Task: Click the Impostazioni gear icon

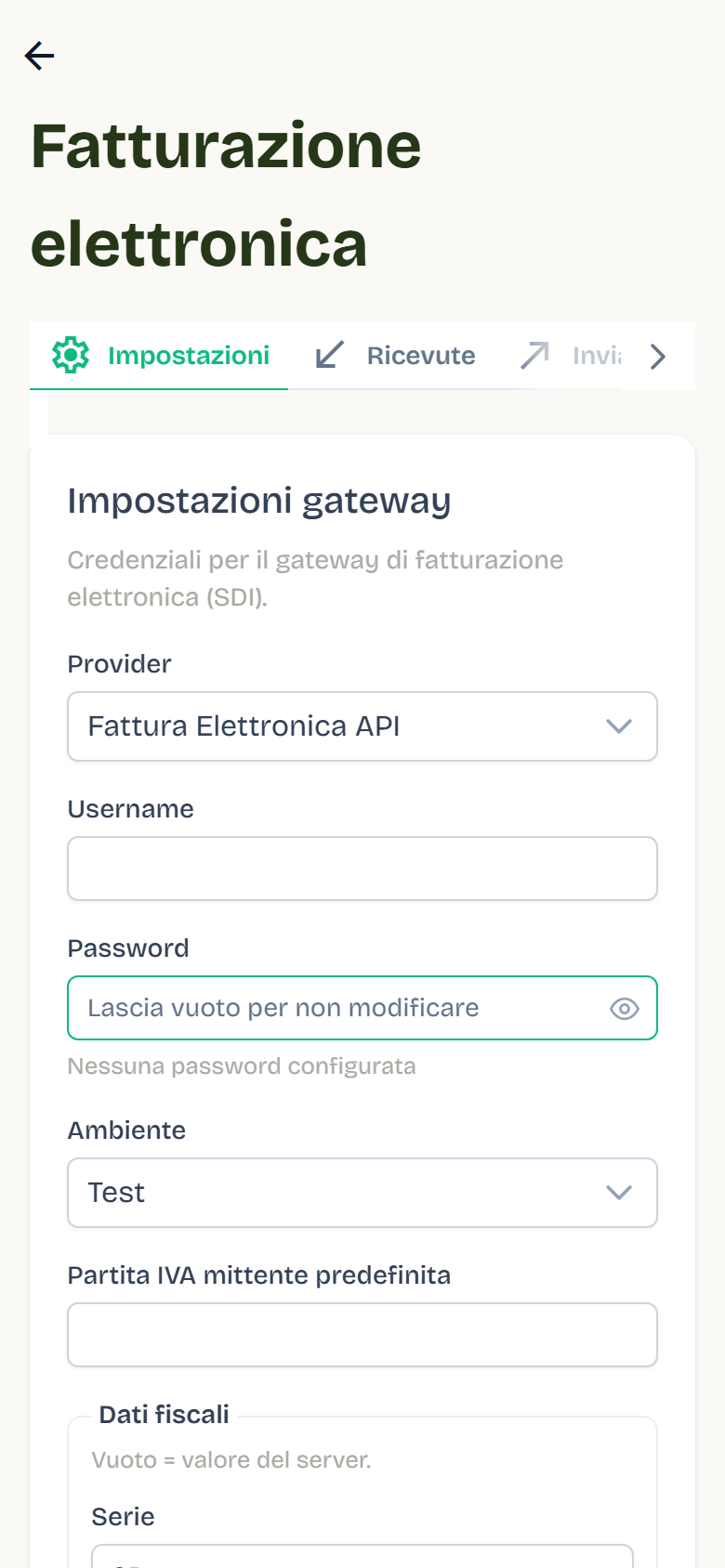Action: pyautogui.click(x=71, y=356)
